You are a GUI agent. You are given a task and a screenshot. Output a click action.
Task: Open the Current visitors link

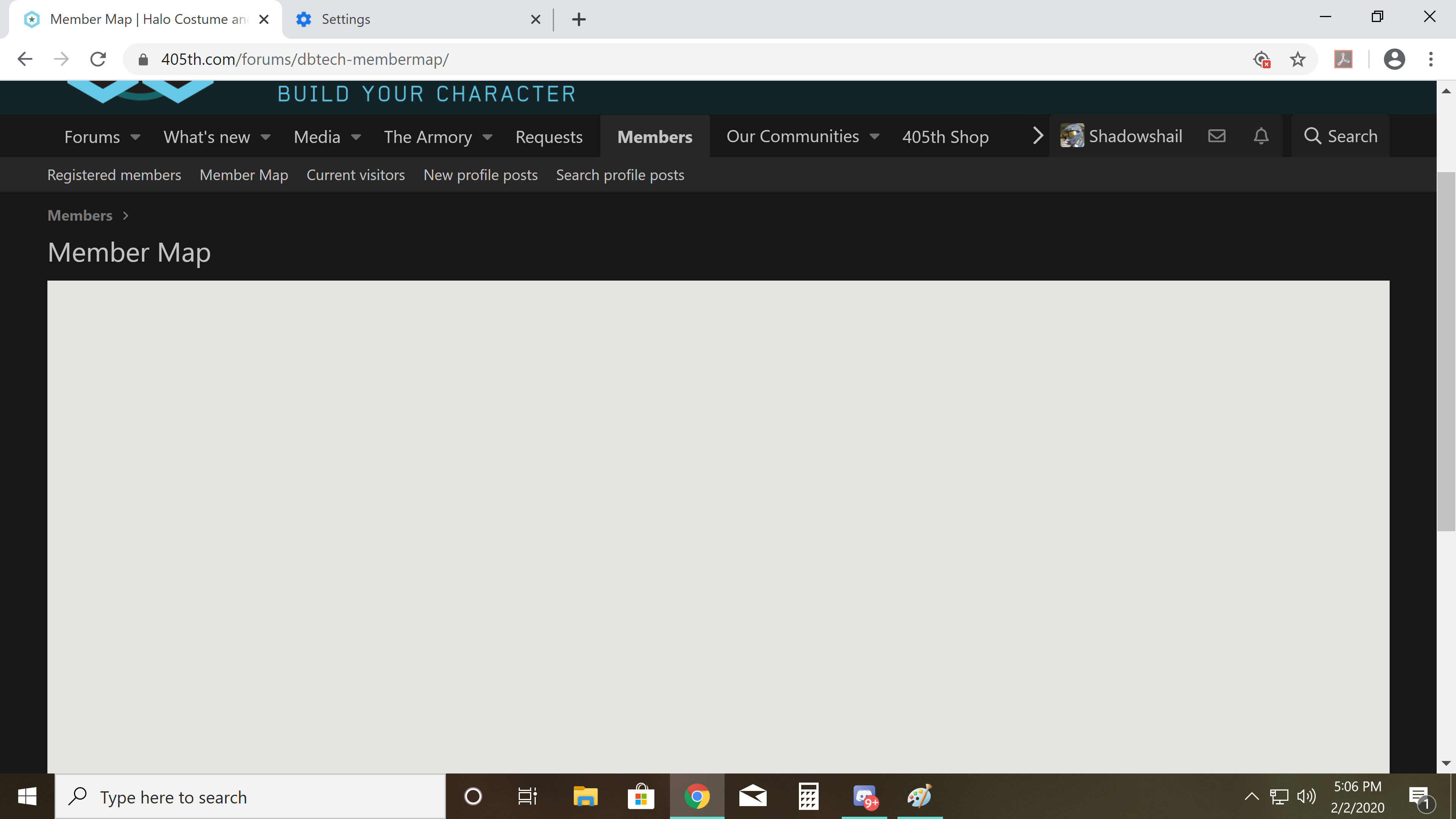pyautogui.click(x=356, y=175)
